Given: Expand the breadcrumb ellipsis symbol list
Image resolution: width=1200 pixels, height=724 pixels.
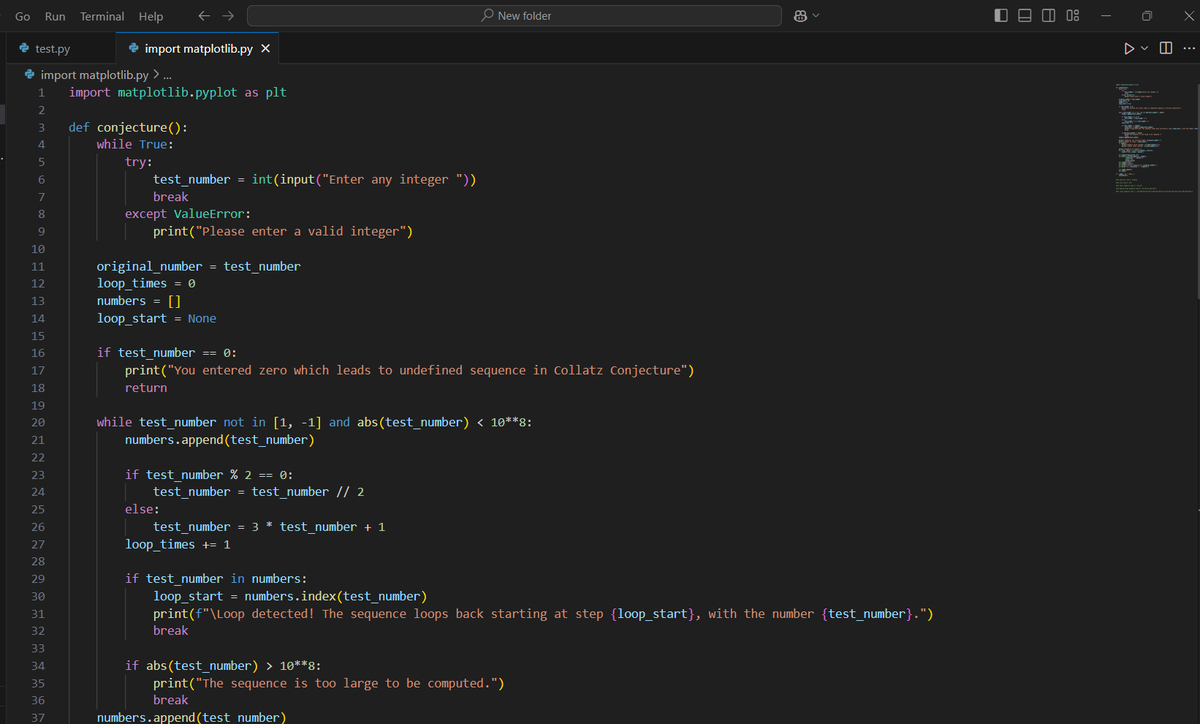Looking at the screenshot, I should pos(167,75).
